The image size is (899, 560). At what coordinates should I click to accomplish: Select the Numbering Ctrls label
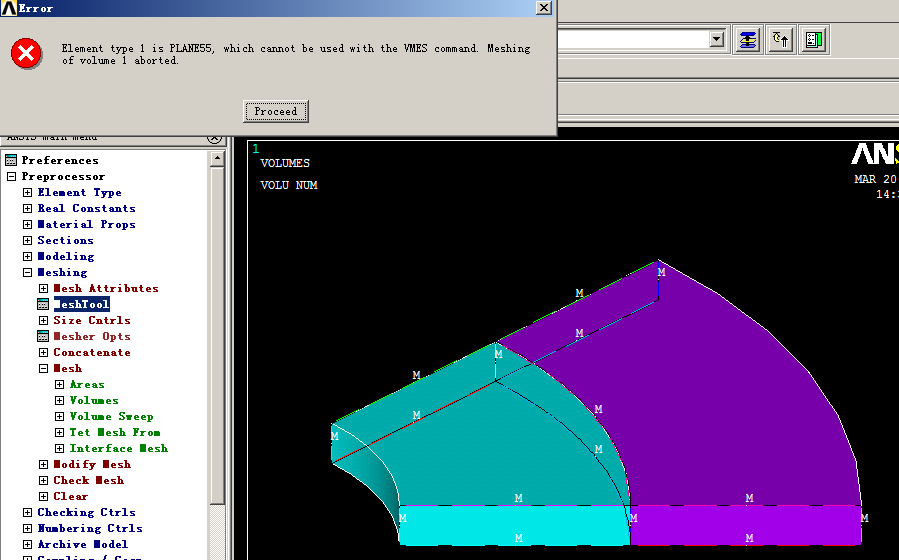click(x=89, y=528)
